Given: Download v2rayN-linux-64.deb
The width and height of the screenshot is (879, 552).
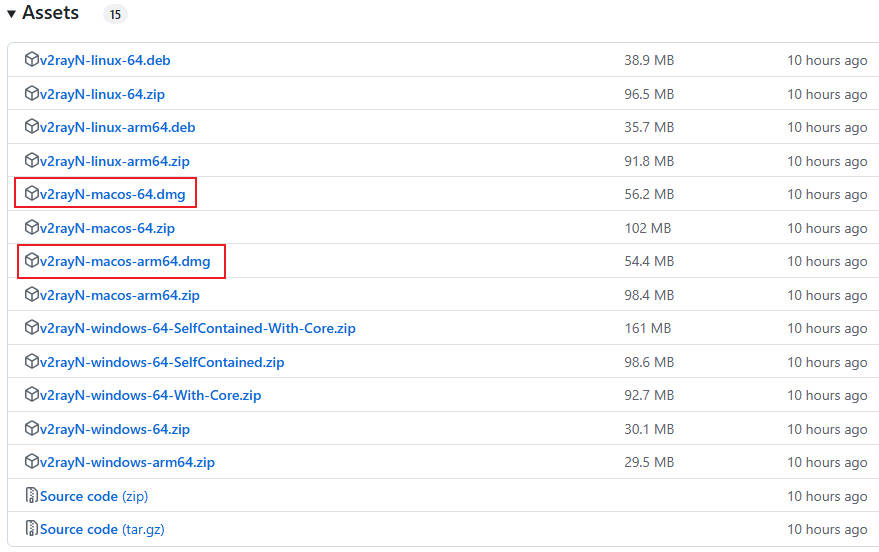Looking at the screenshot, I should pyautogui.click(x=105, y=60).
